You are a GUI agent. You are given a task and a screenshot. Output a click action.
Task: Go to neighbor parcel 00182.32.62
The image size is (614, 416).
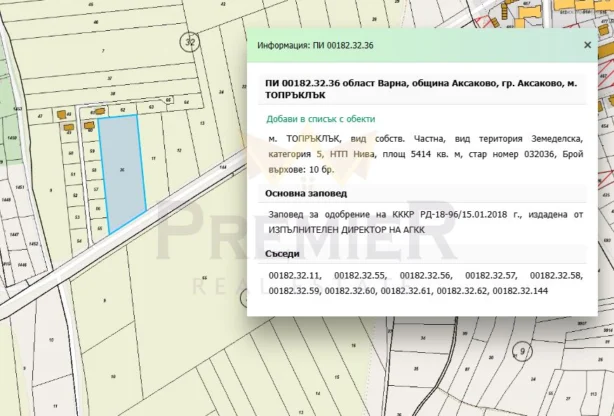click(x=463, y=290)
